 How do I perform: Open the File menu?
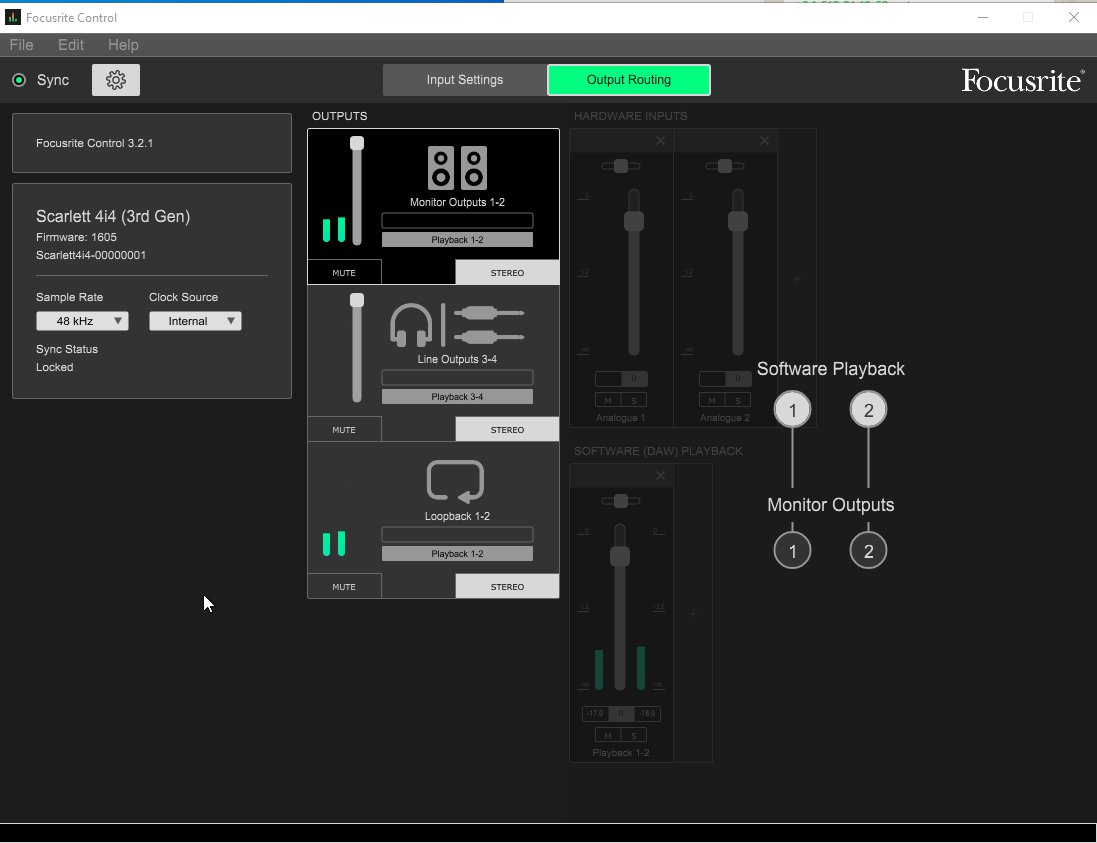[x=22, y=45]
